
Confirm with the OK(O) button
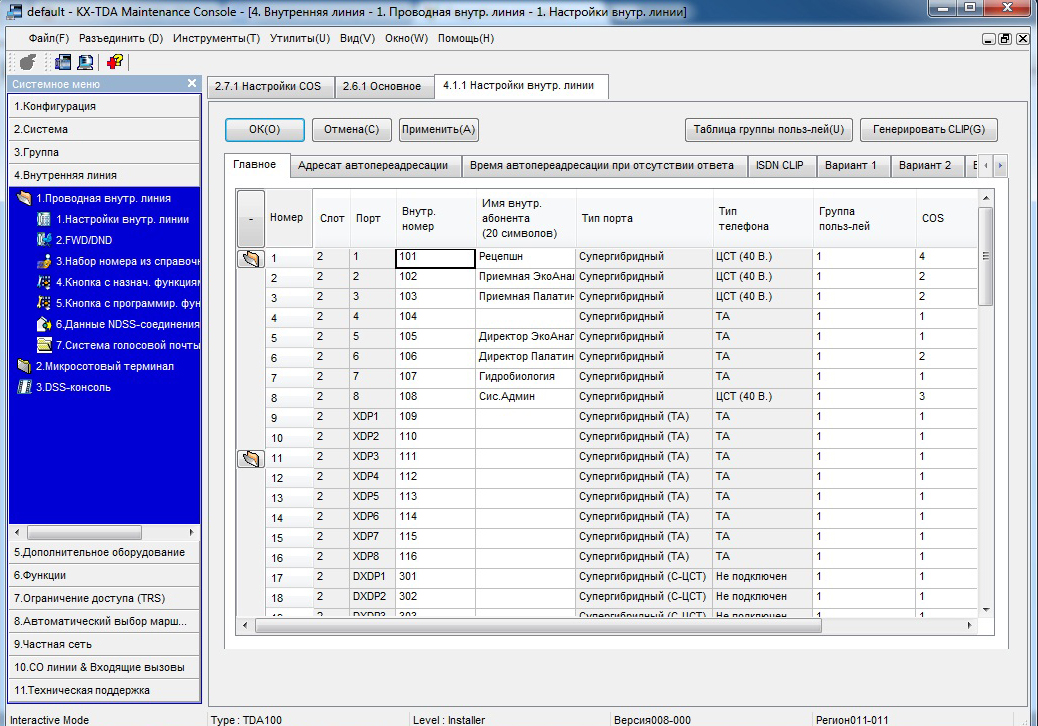point(265,130)
